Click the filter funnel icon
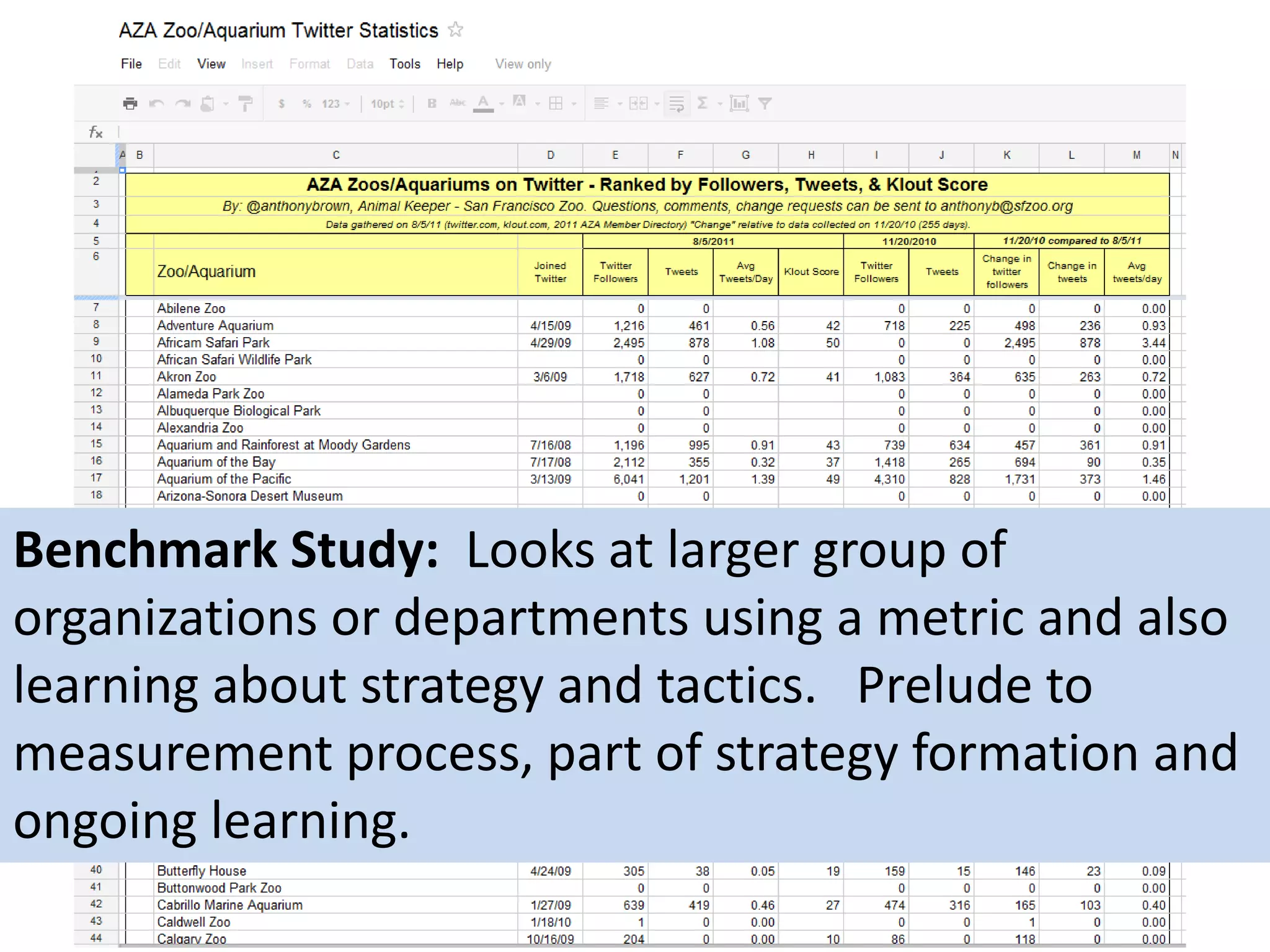The height and width of the screenshot is (952, 1270). 765,104
